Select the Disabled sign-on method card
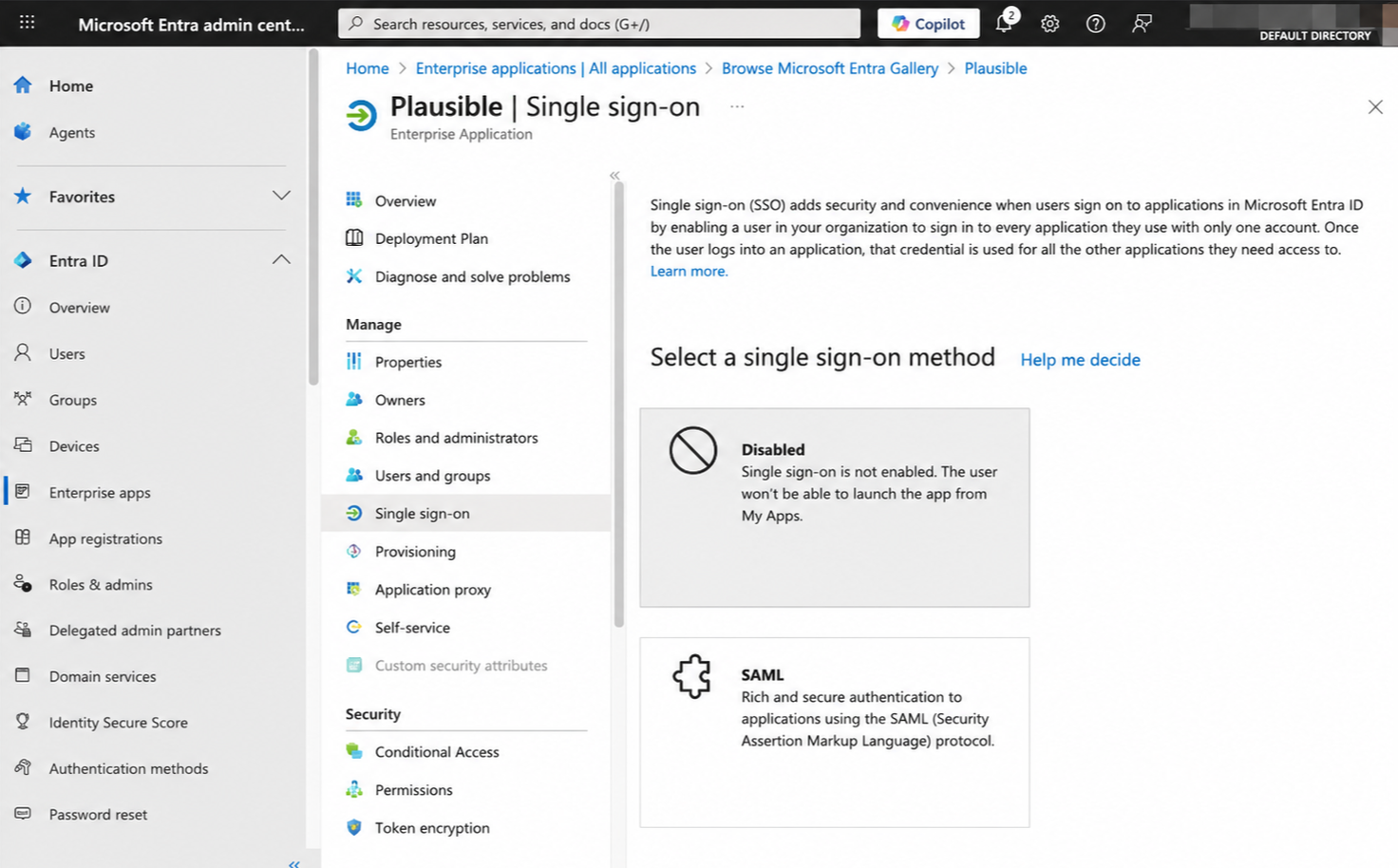This screenshot has height=868, width=1398. point(835,508)
